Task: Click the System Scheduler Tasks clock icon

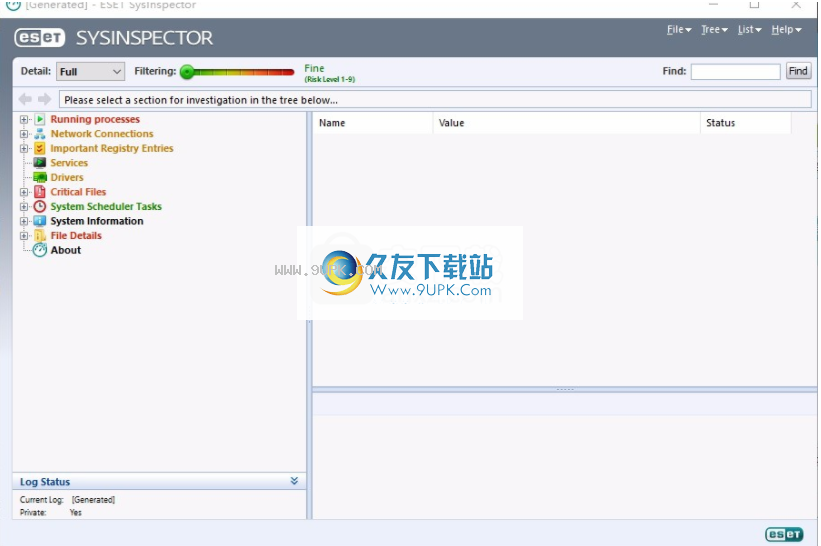Action: 40,206
